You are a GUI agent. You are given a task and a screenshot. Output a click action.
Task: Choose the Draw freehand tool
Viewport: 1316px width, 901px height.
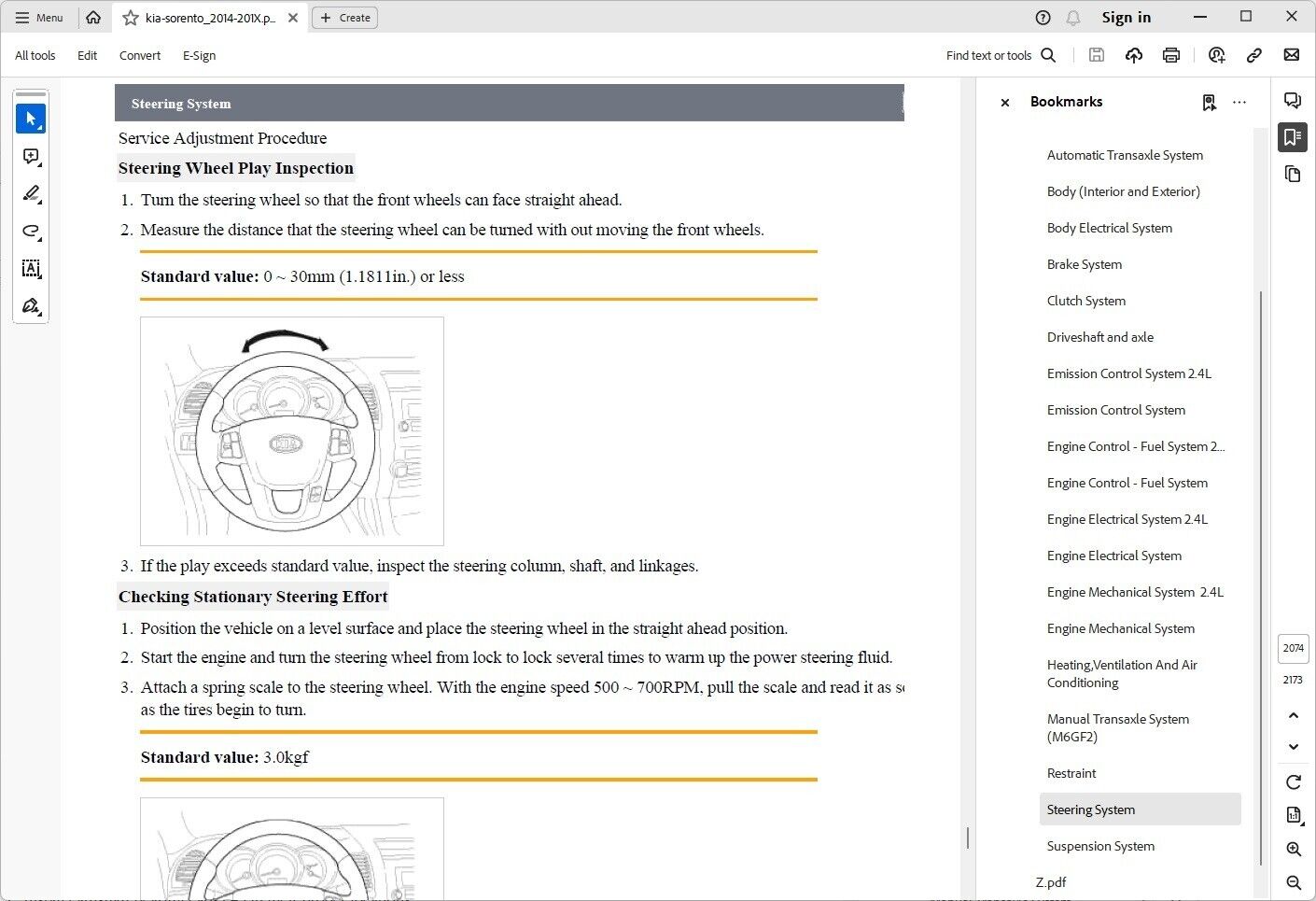coord(31,231)
